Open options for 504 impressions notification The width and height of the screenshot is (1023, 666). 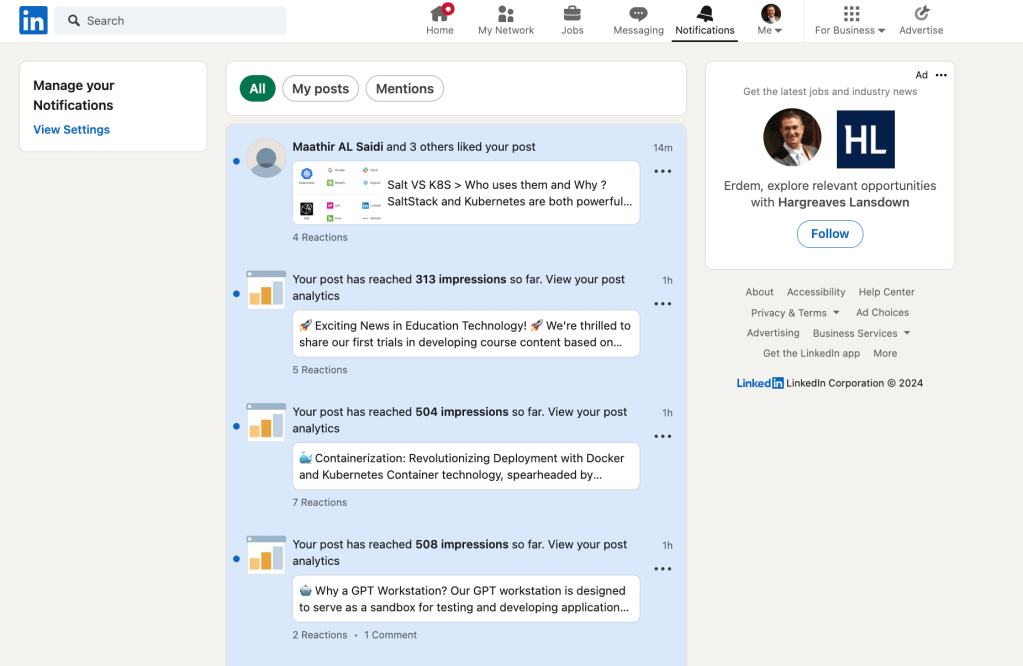tap(663, 436)
